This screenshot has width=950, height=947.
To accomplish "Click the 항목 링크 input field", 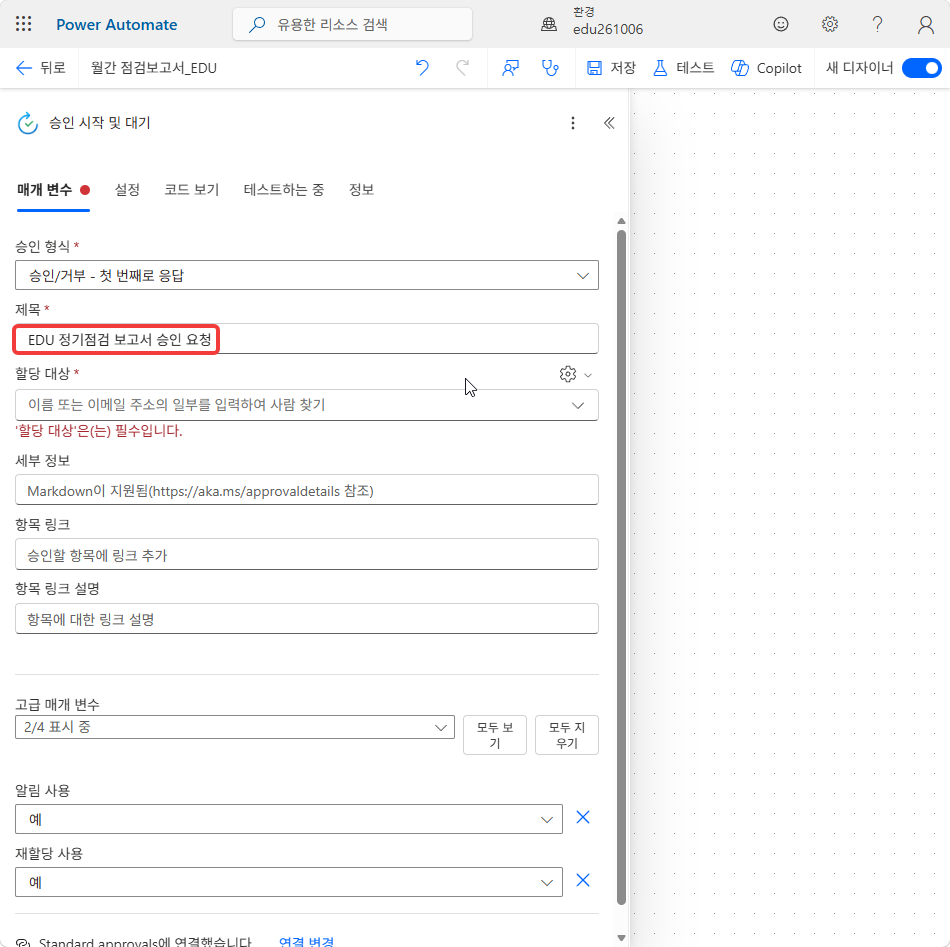I will (x=307, y=554).
